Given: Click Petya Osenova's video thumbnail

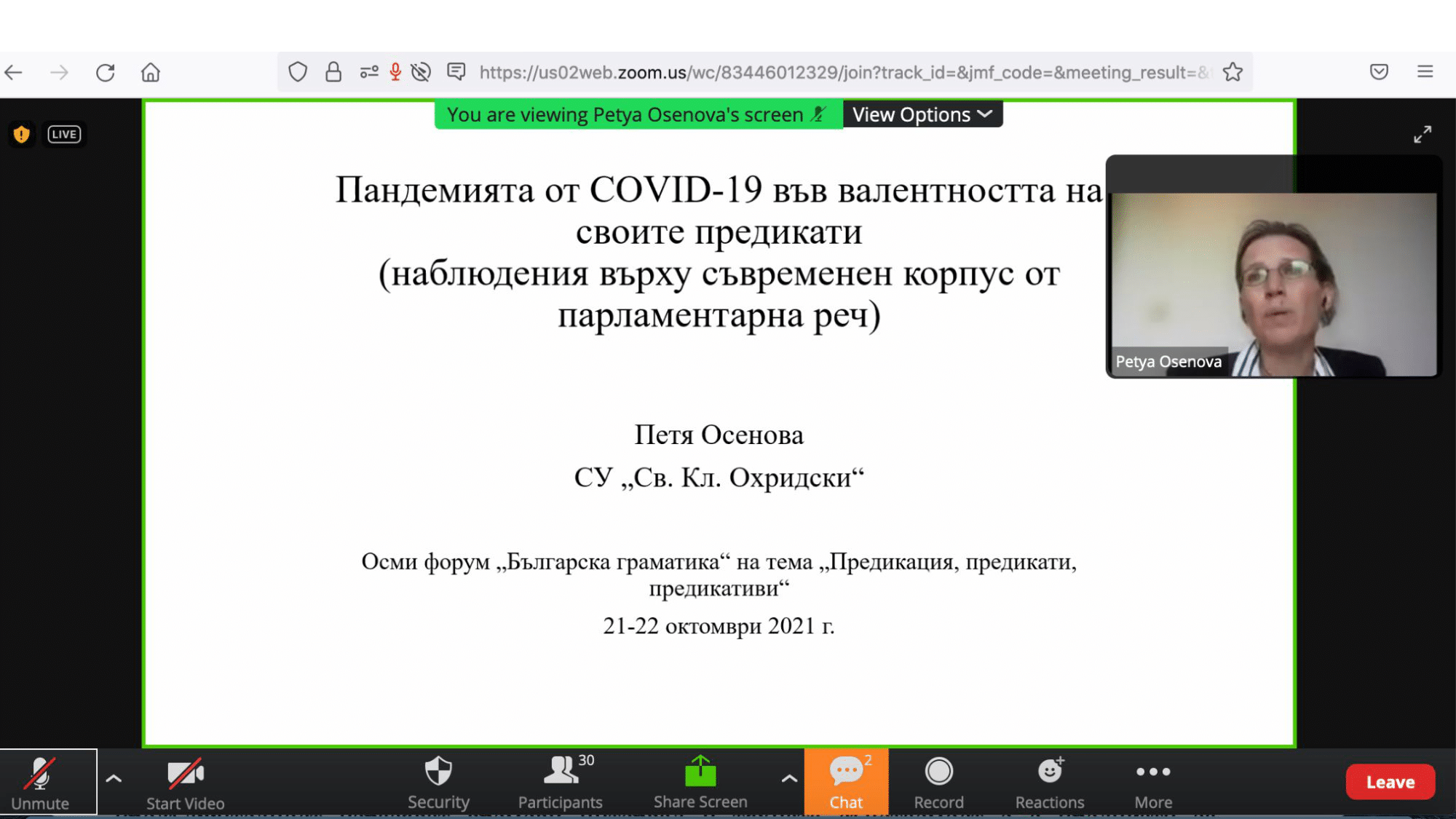Looking at the screenshot, I should (1273, 284).
